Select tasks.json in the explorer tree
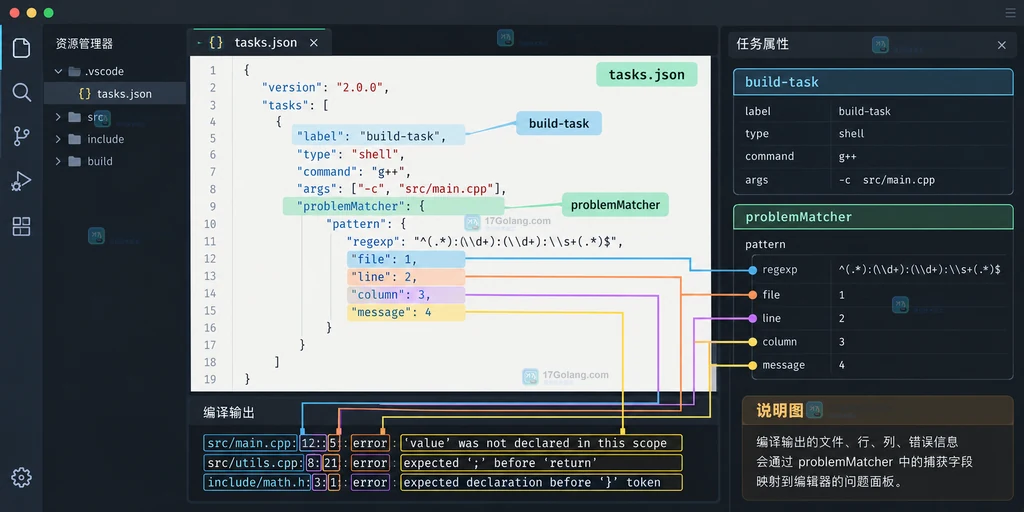The width and height of the screenshot is (1024, 512). [x=115, y=93]
